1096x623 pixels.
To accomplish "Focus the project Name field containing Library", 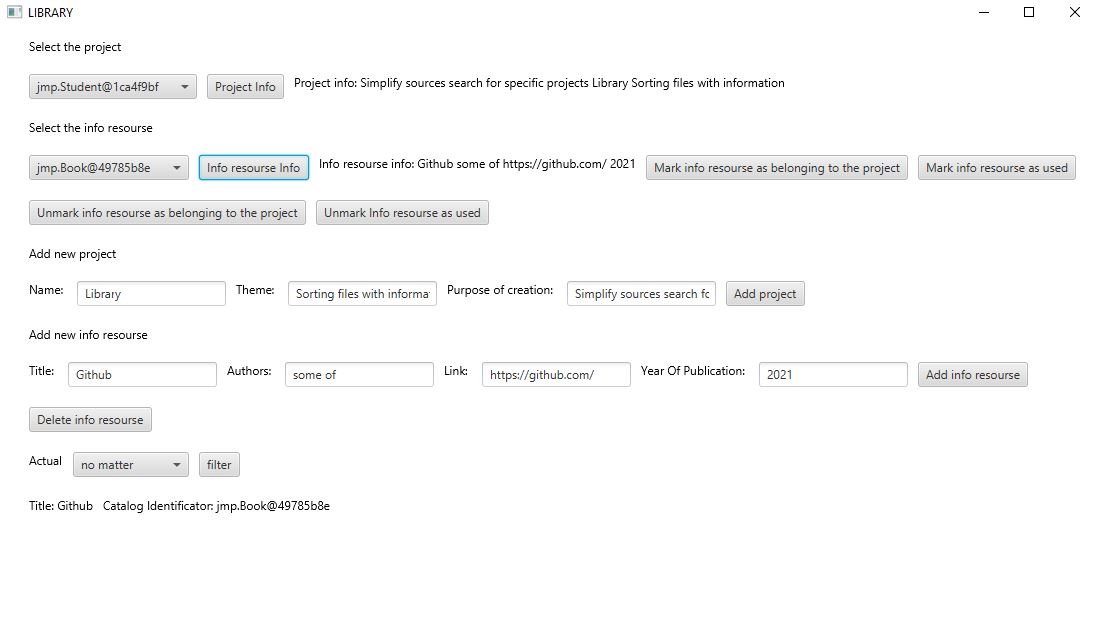I will click(x=151, y=294).
